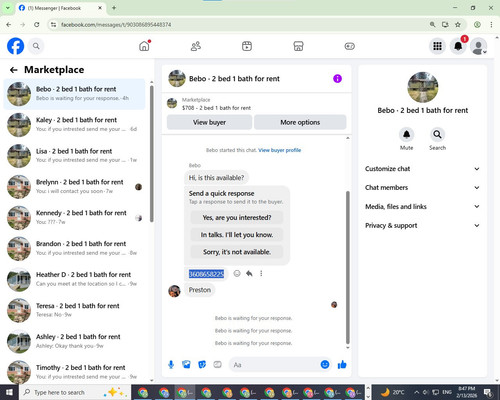Open the ENG language indicator
The height and width of the screenshot is (400, 500).
tap(447, 392)
